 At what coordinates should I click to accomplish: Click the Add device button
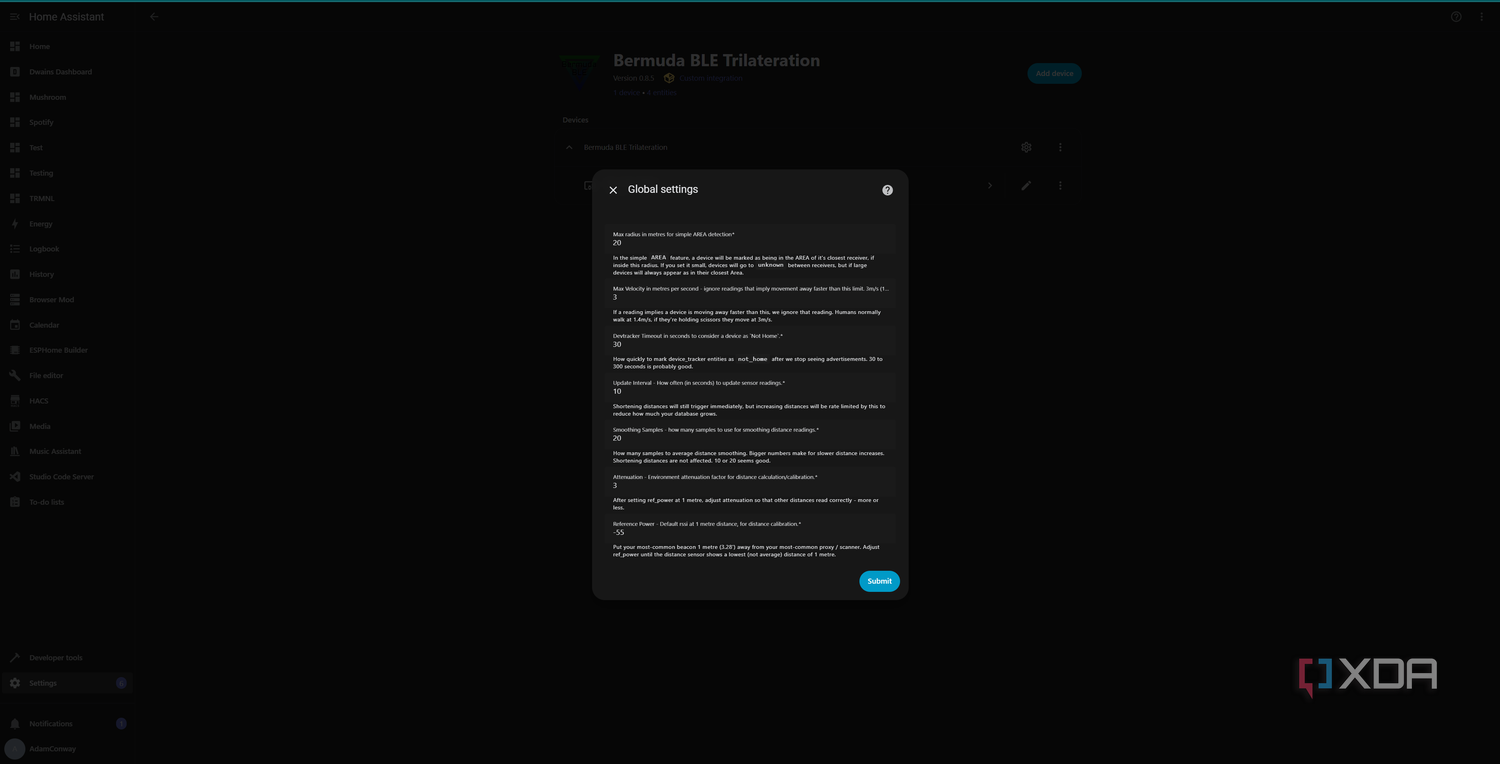pyautogui.click(x=1054, y=73)
